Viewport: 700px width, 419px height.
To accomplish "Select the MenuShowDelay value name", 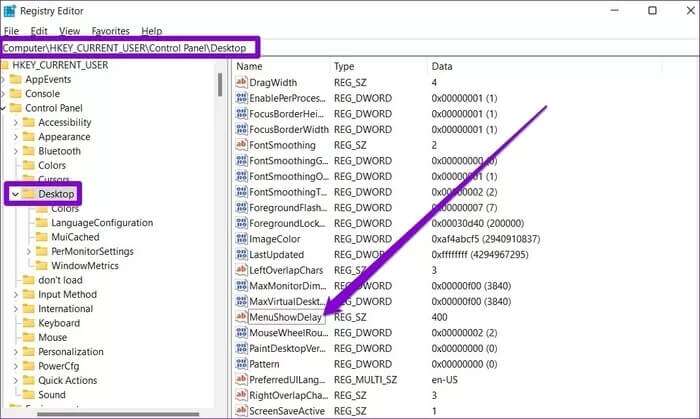I will tap(285, 317).
